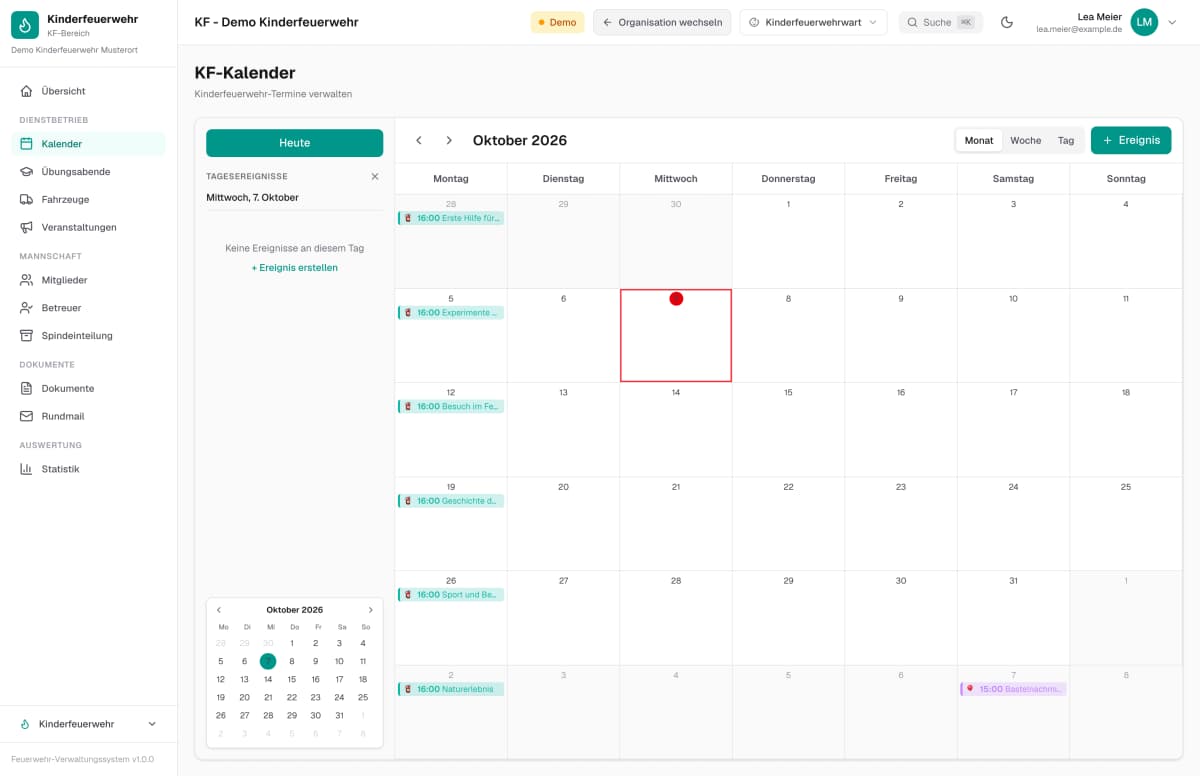Open the Sport und Be... event on October 26
Image resolution: width=1200 pixels, height=776 pixels.
click(451, 595)
